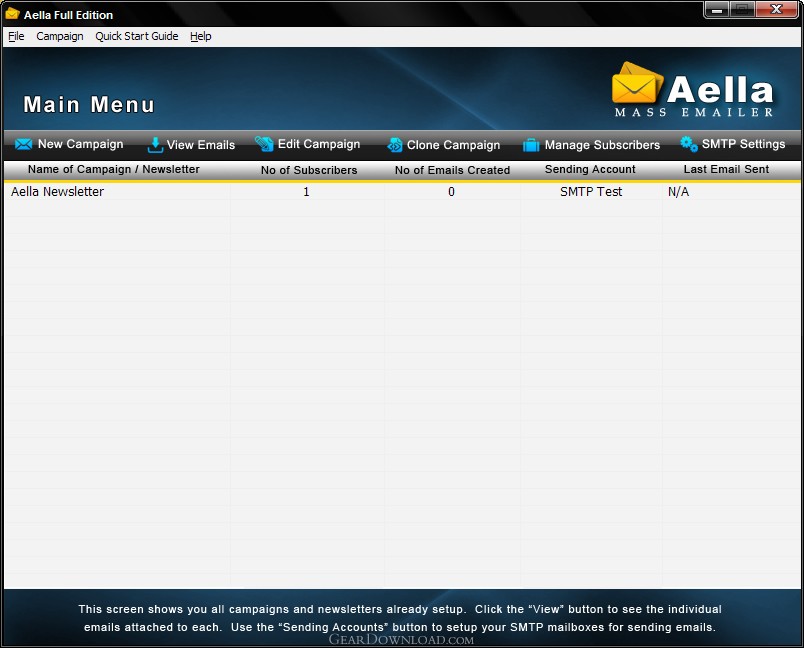804x648 pixels.
Task: Click the Clone Campaign icon
Action: (x=395, y=145)
